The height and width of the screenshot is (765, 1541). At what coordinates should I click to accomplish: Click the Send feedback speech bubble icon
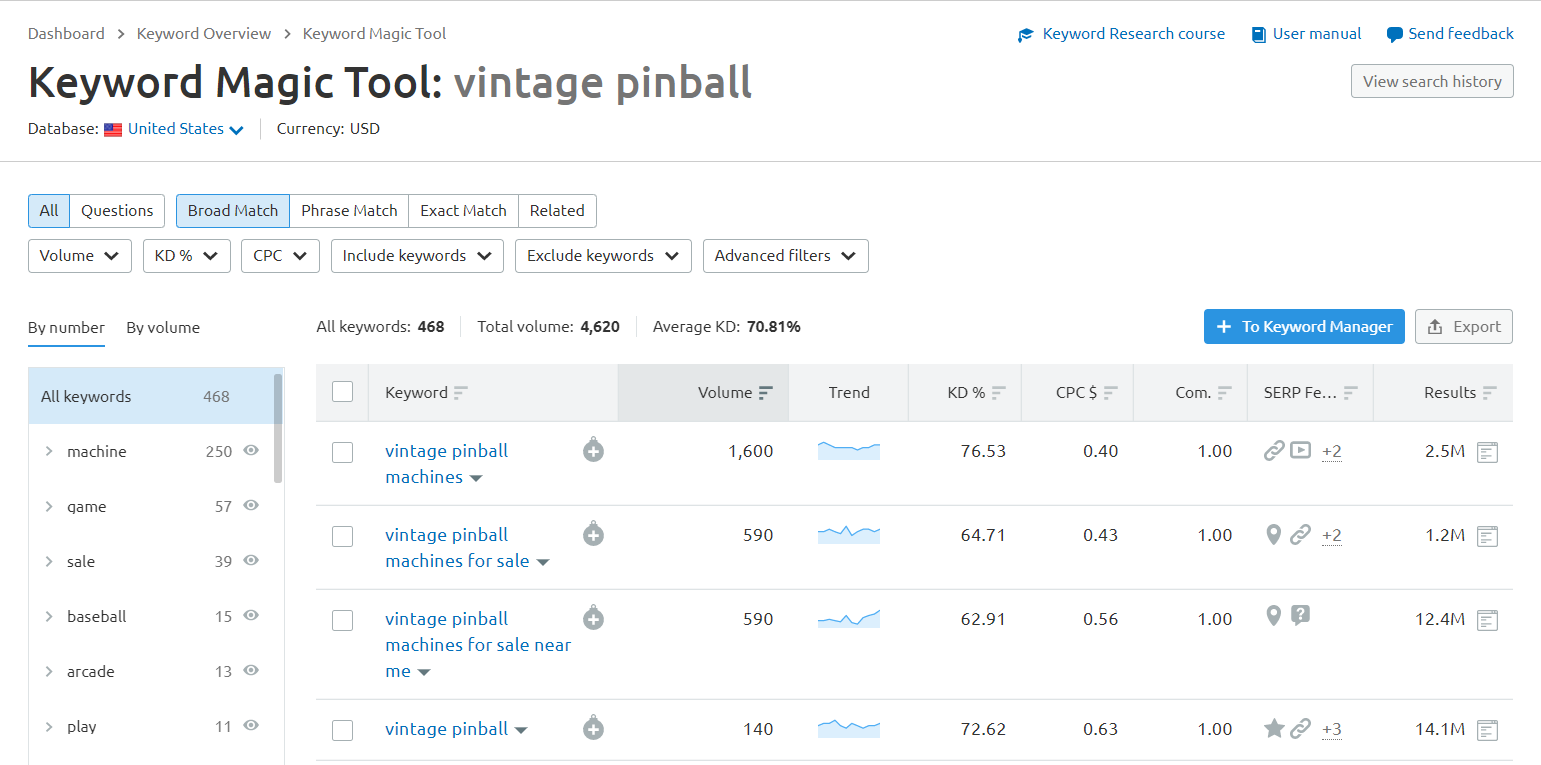pyautogui.click(x=1395, y=35)
